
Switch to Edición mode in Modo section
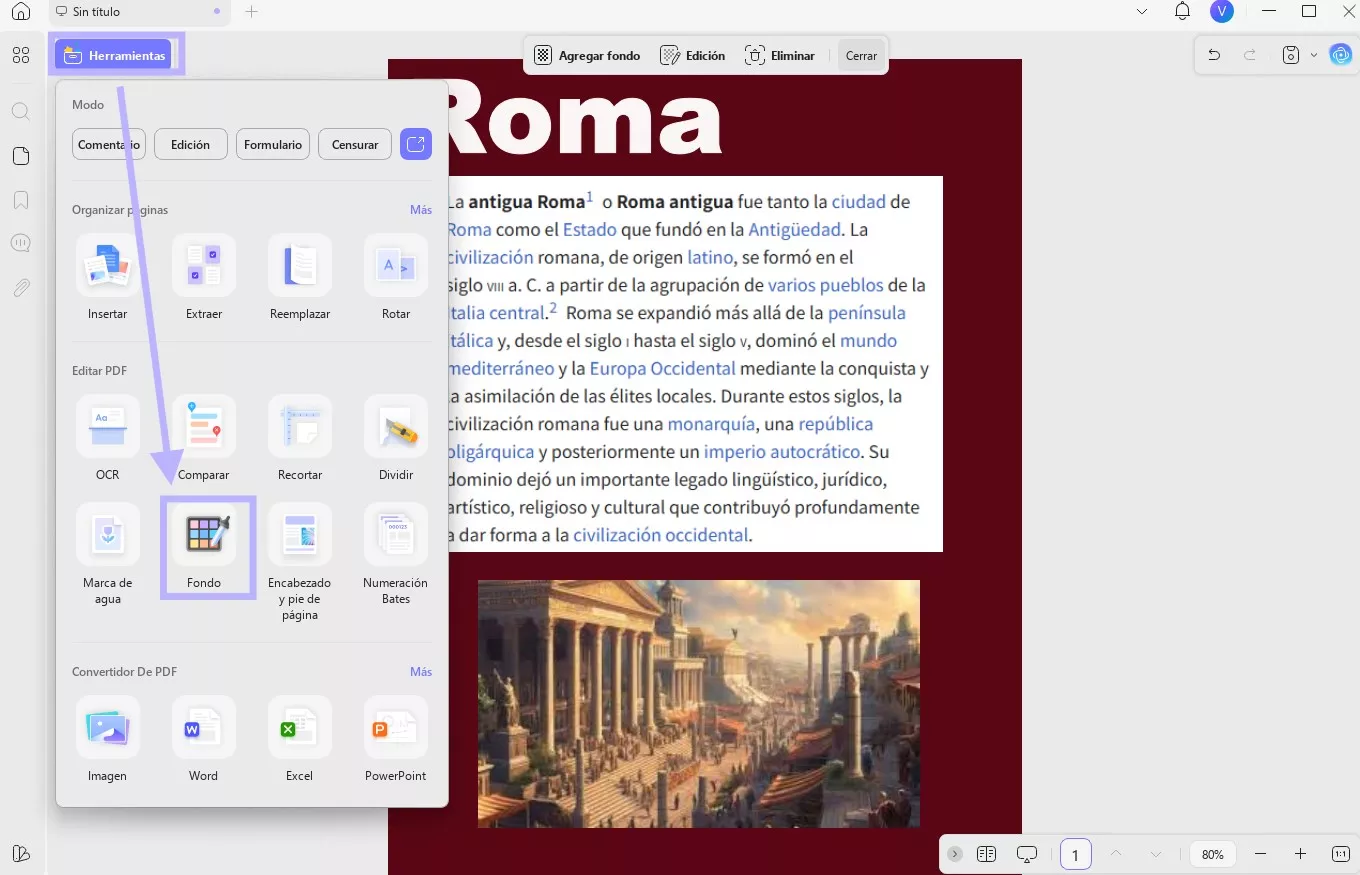190,144
